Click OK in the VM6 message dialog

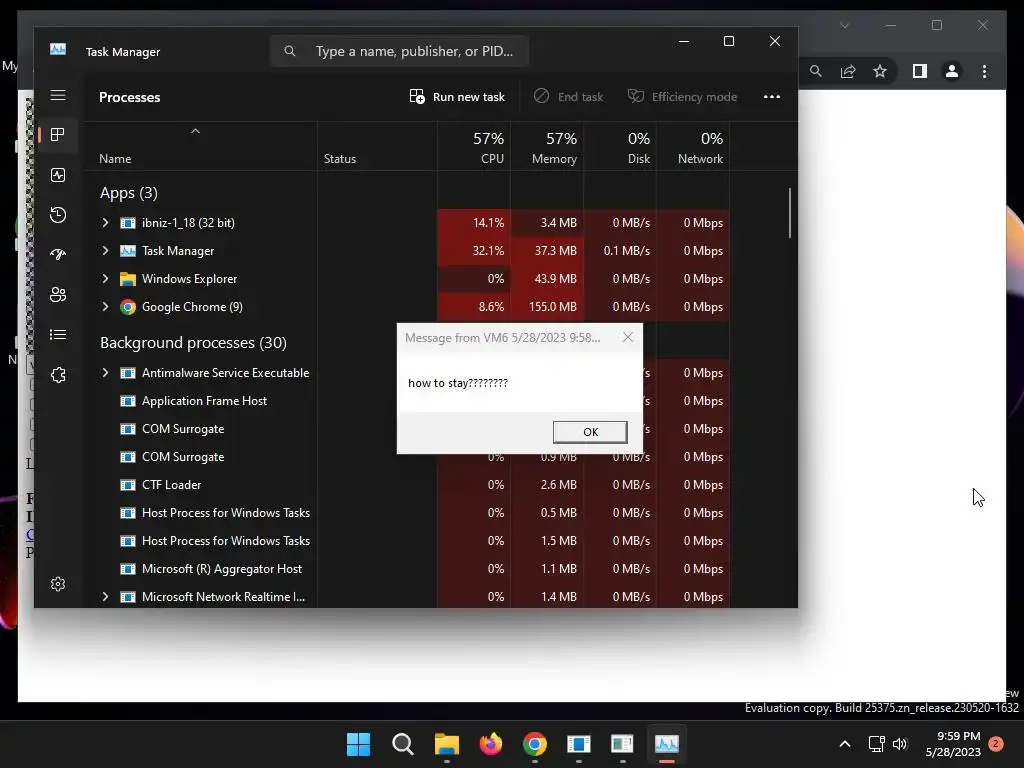coord(590,432)
